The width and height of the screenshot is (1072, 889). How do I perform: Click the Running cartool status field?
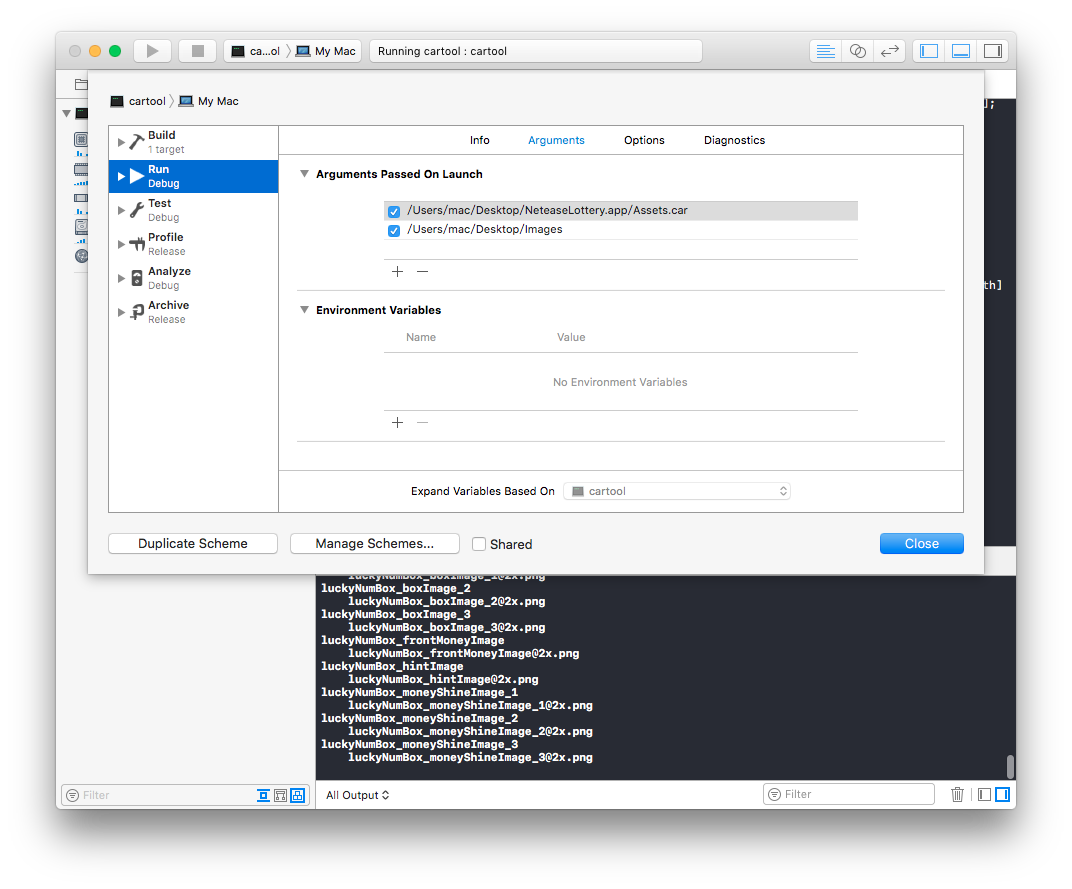click(536, 51)
